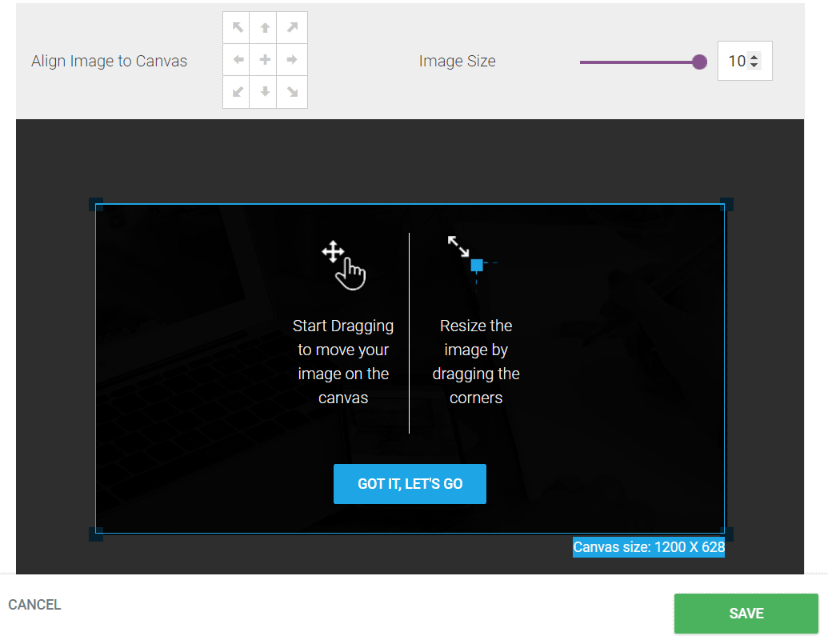This screenshot has height=643, width=828.
Task: Click the Image Size label
Action: (x=457, y=61)
